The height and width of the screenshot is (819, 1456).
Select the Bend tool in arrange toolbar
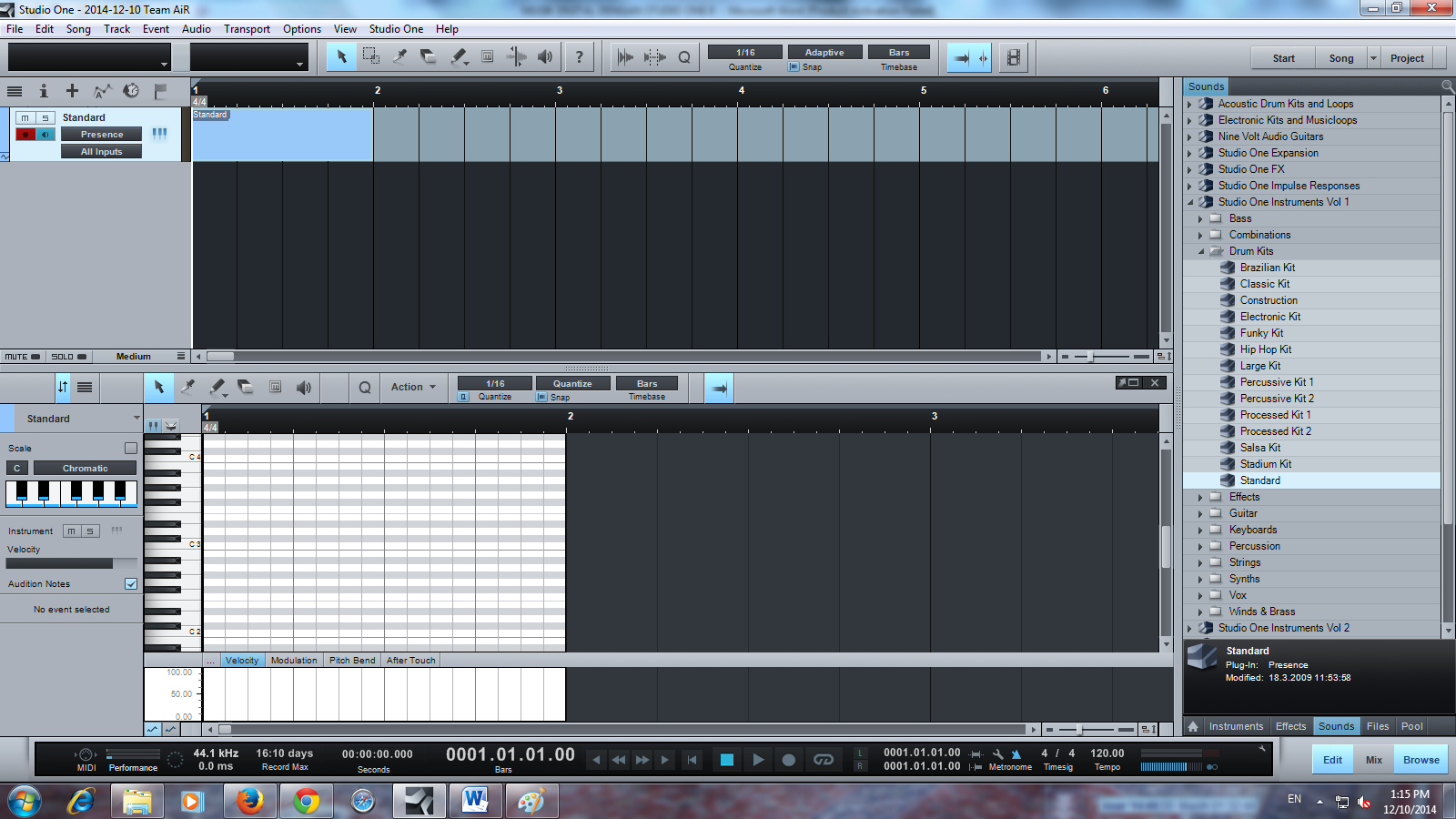click(x=516, y=56)
